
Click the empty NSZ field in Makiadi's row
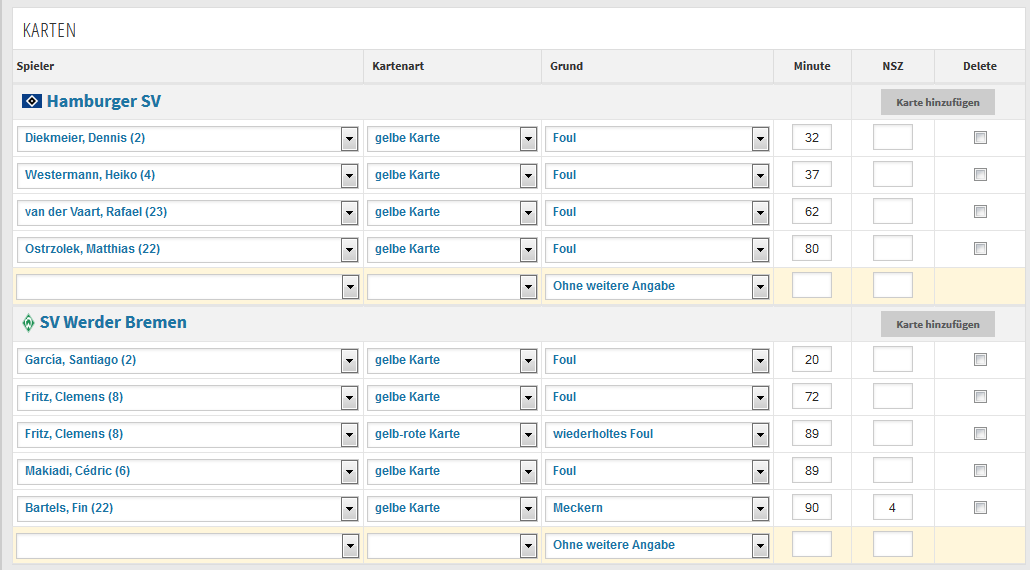pyautogui.click(x=893, y=470)
